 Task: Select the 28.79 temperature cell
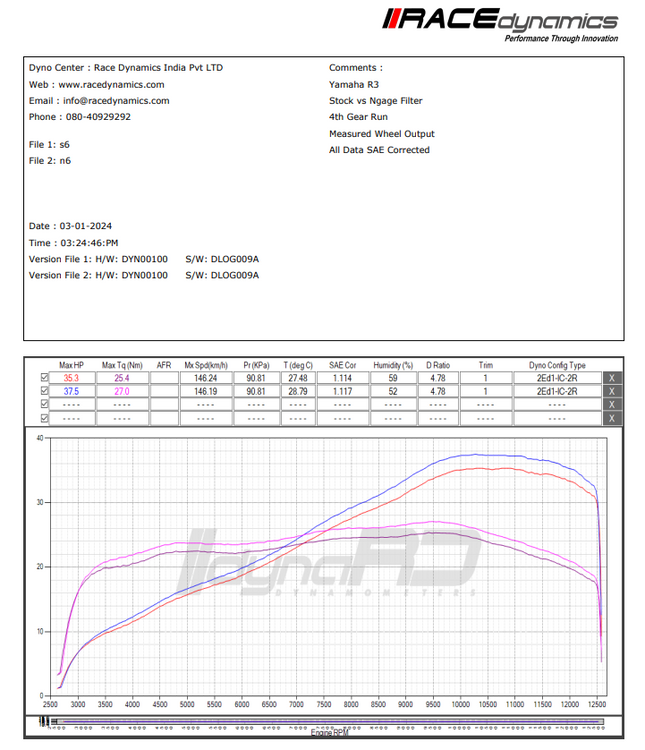(298, 391)
